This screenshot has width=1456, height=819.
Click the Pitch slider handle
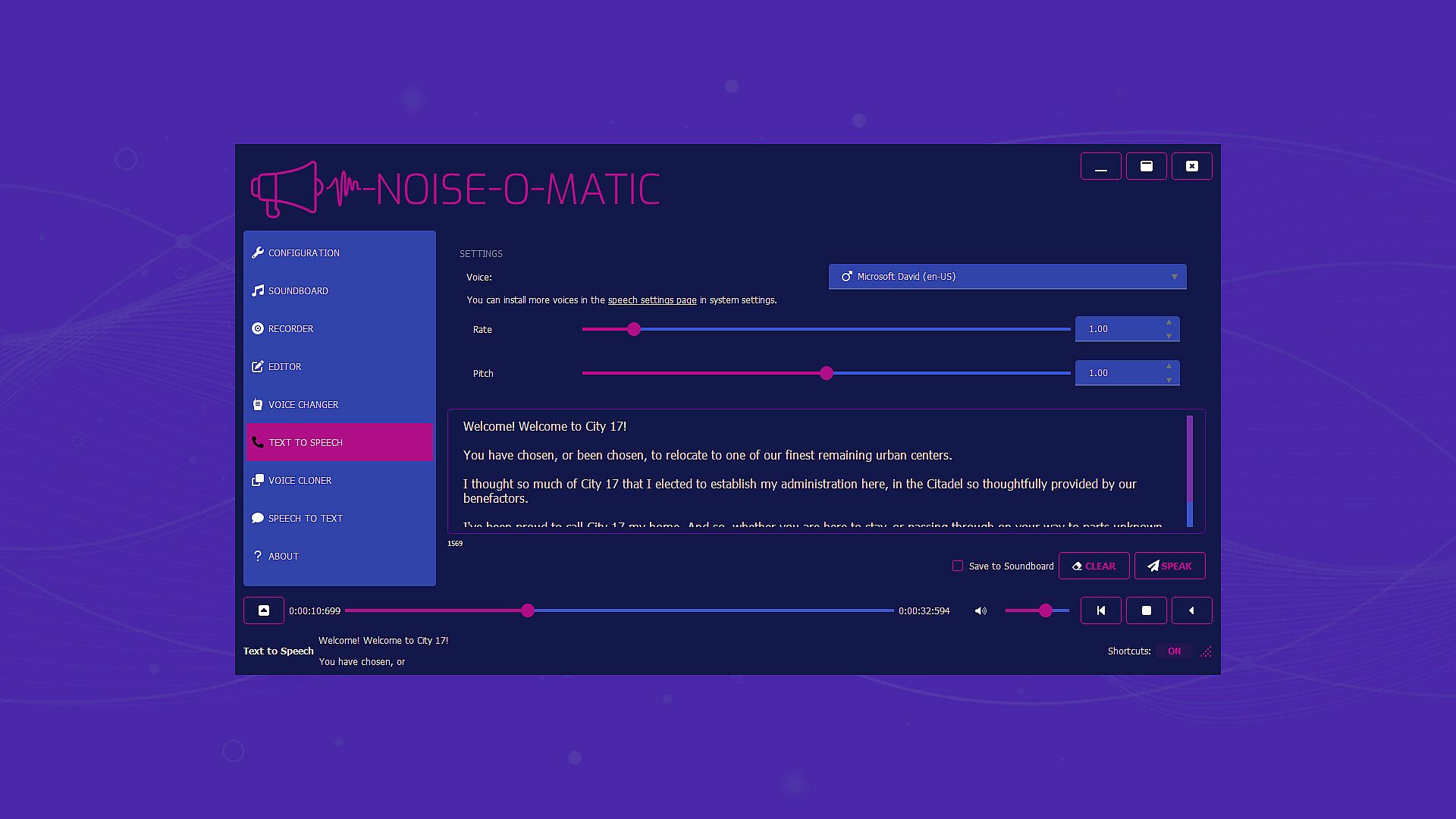[x=827, y=373]
